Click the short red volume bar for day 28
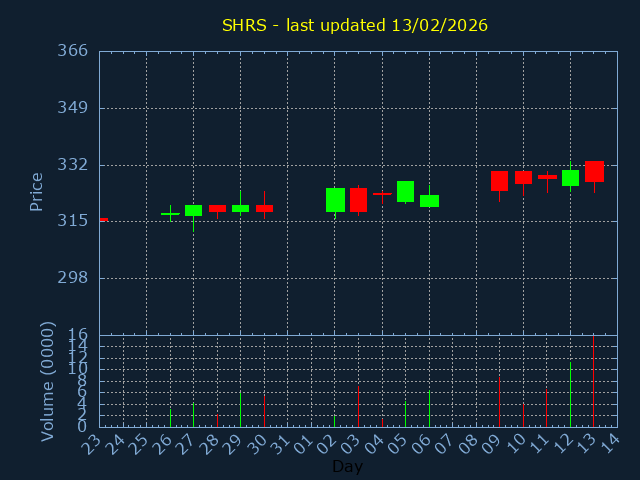Viewport: 640px width, 480px height. 217,420
